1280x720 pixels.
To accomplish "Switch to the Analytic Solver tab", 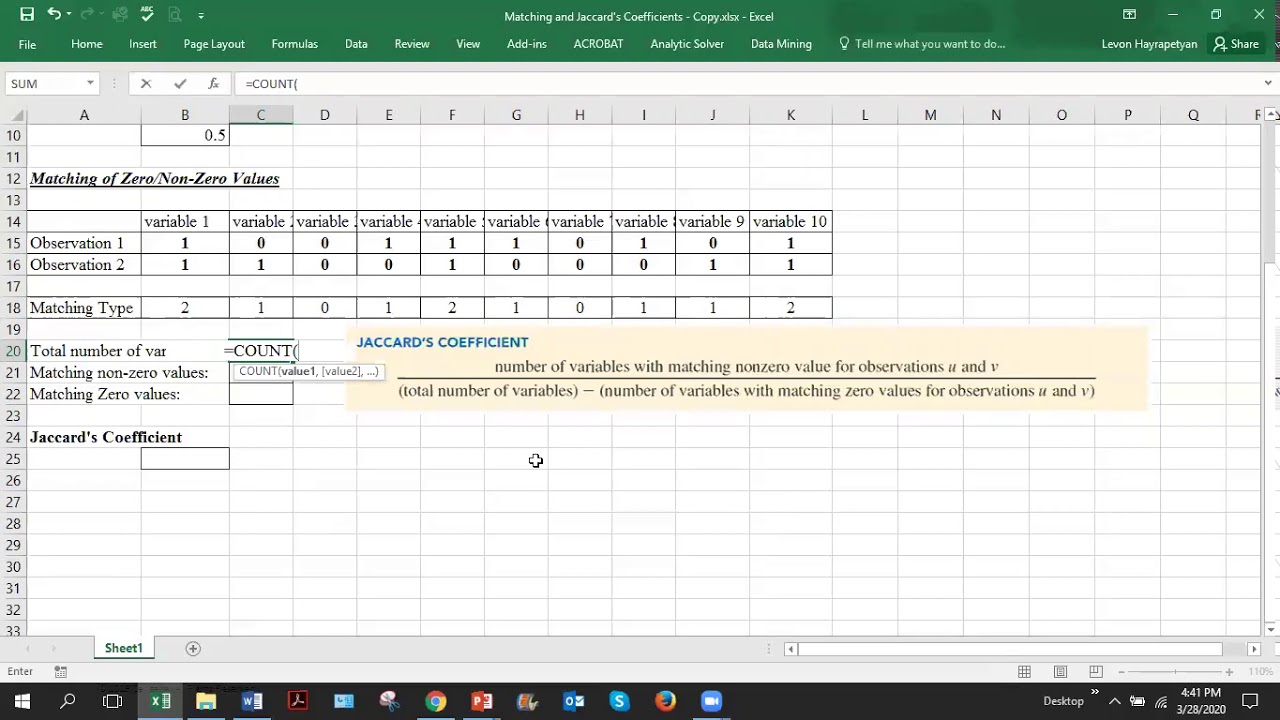I will point(687,44).
